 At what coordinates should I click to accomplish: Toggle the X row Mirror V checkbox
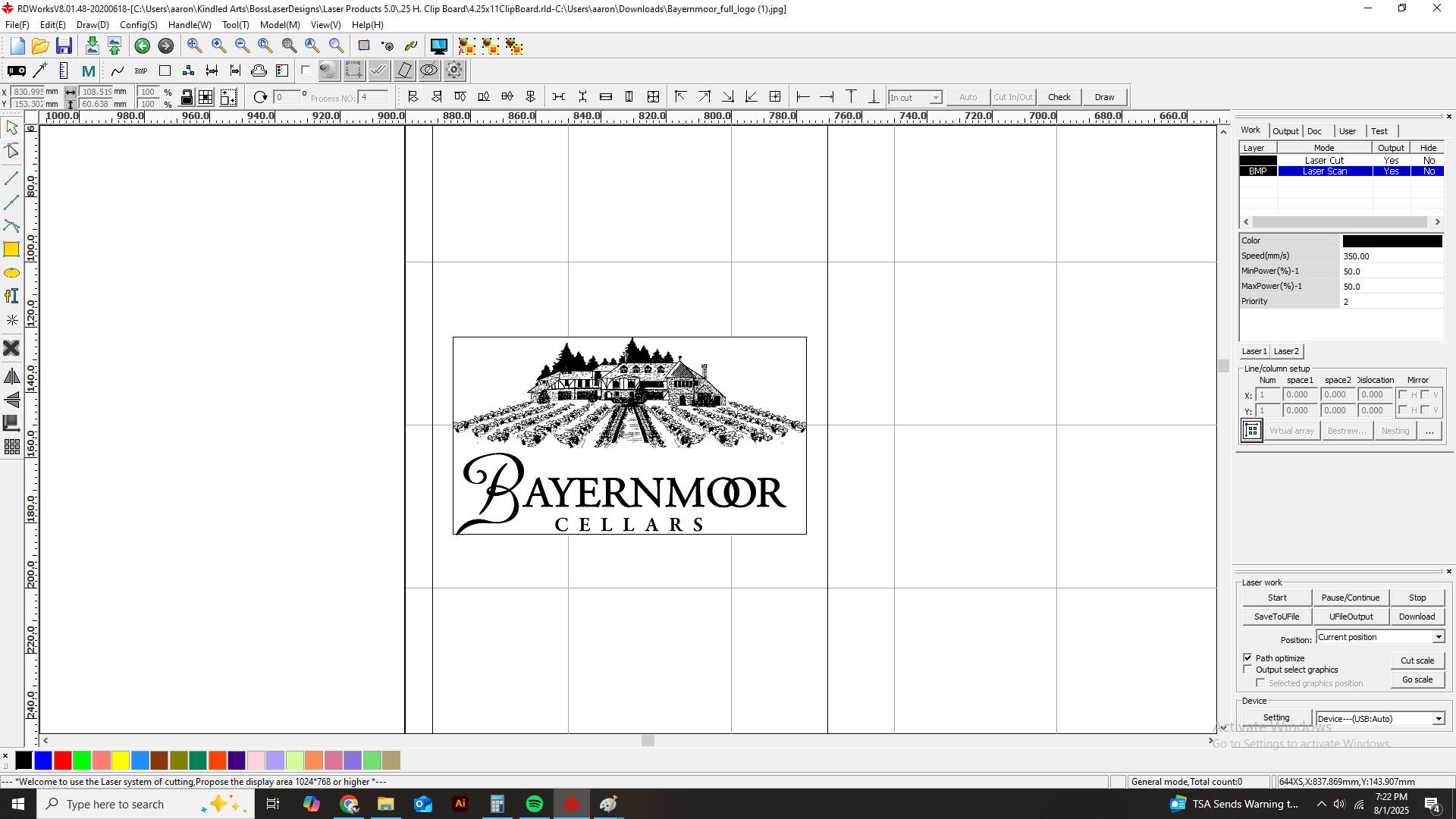tap(1425, 394)
